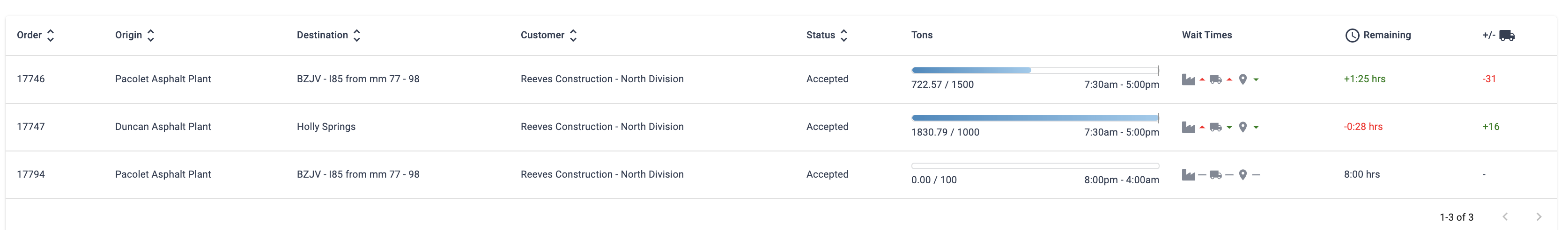1568x230 pixels.
Task: Select the Holly Springs destination cell
Action: click(x=326, y=127)
